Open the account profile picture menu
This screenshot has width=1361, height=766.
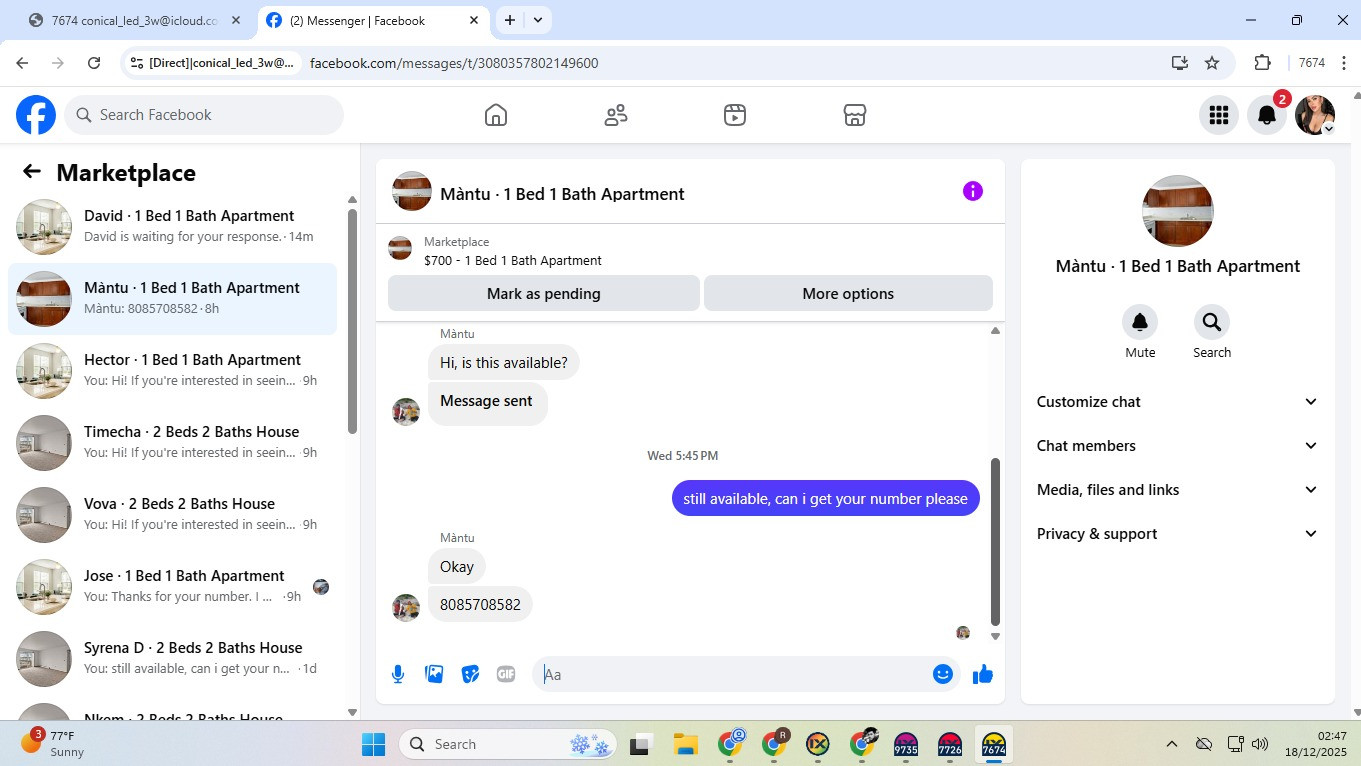click(x=1315, y=115)
